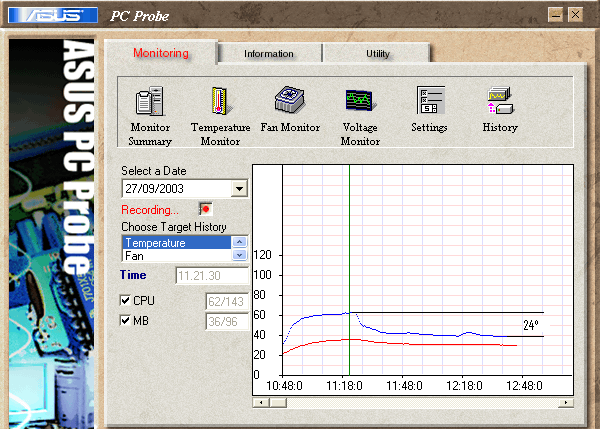Click the MB value field 36/96
The width and height of the screenshot is (600, 429).
[227, 321]
